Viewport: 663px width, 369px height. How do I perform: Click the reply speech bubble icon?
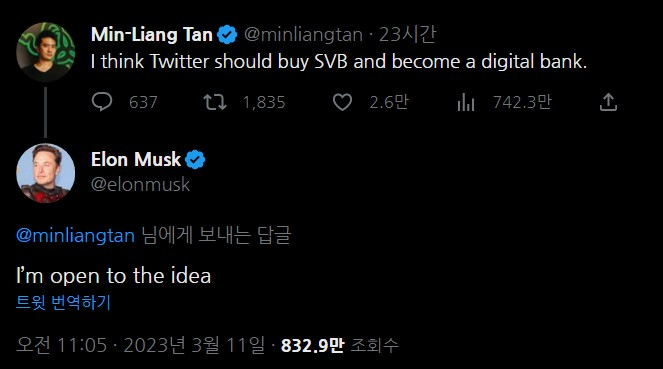(x=102, y=102)
